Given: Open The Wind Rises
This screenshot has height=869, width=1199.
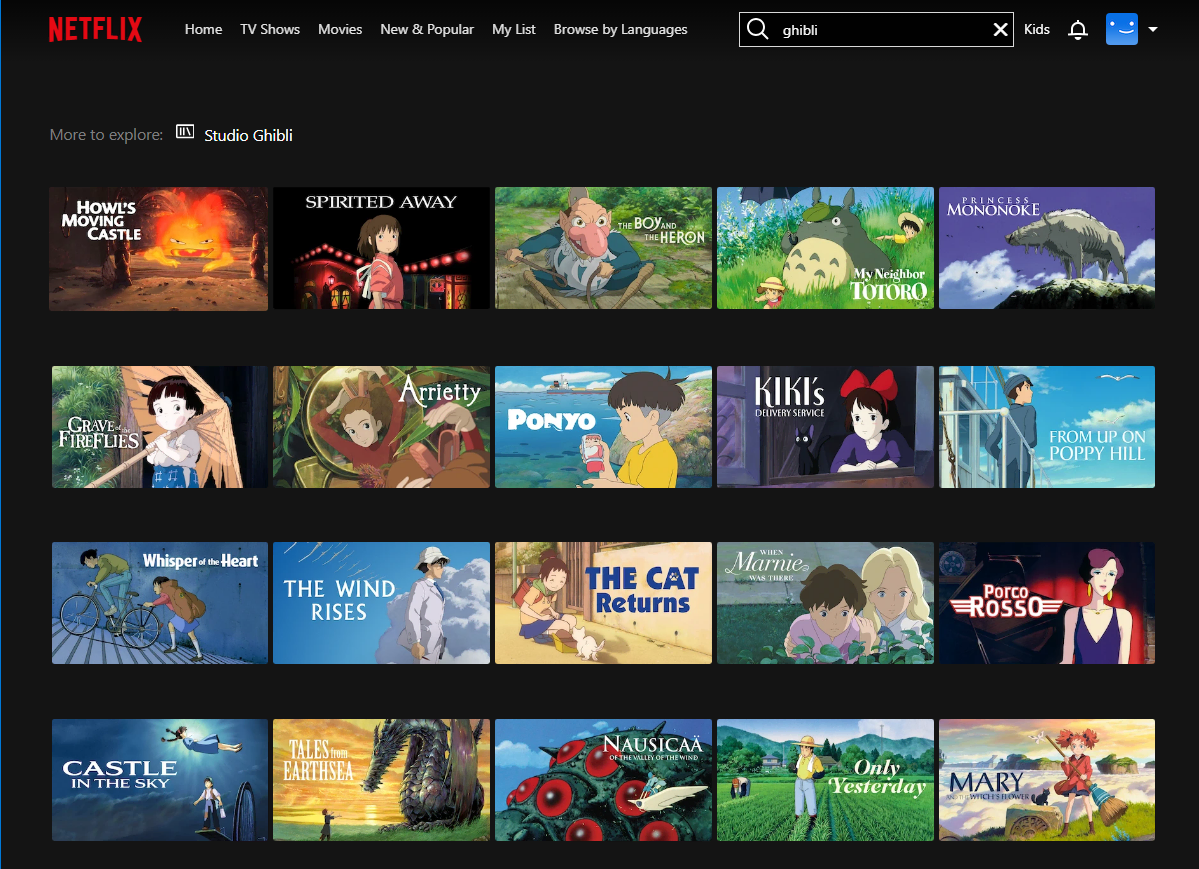Looking at the screenshot, I should [382, 603].
